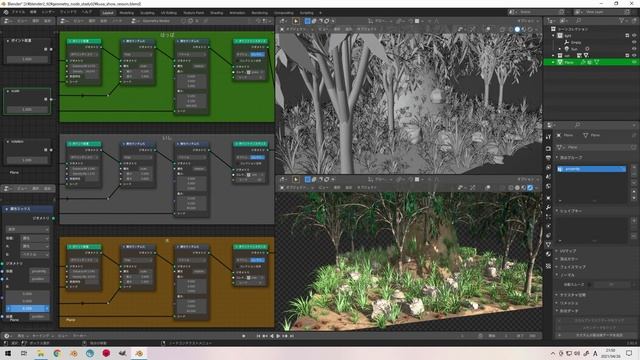Add a new vertex group with plus button
Viewport: 640px width, 360px height.
point(634,167)
